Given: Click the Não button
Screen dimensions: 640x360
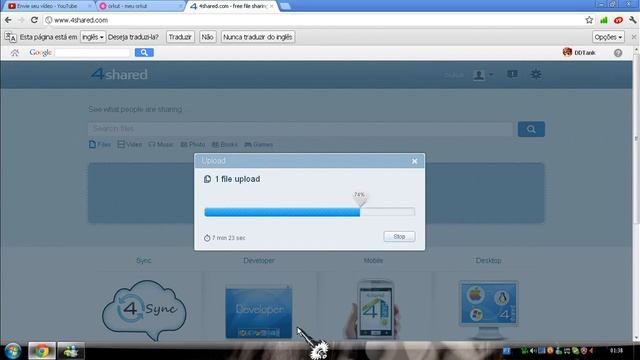Looking at the screenshot, I should tap(207, 37).
